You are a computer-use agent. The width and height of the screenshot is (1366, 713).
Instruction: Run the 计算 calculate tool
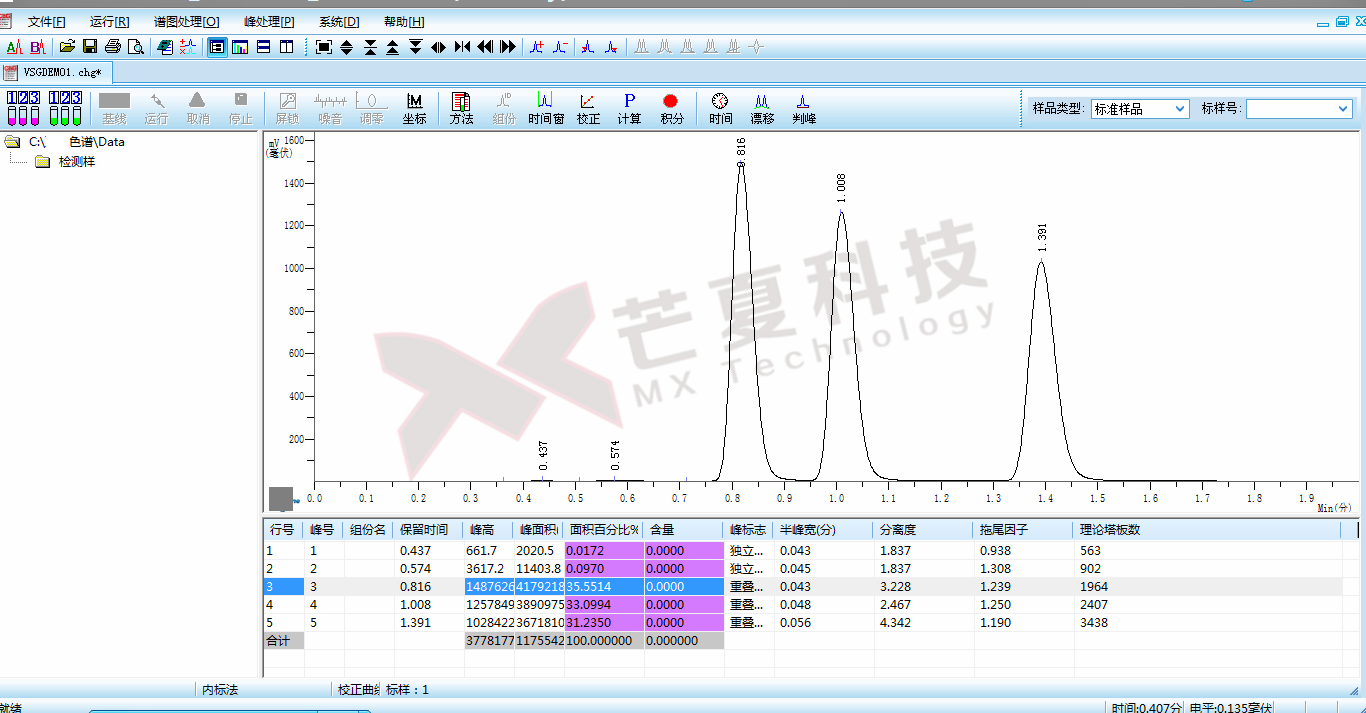(x=629, y=109)
